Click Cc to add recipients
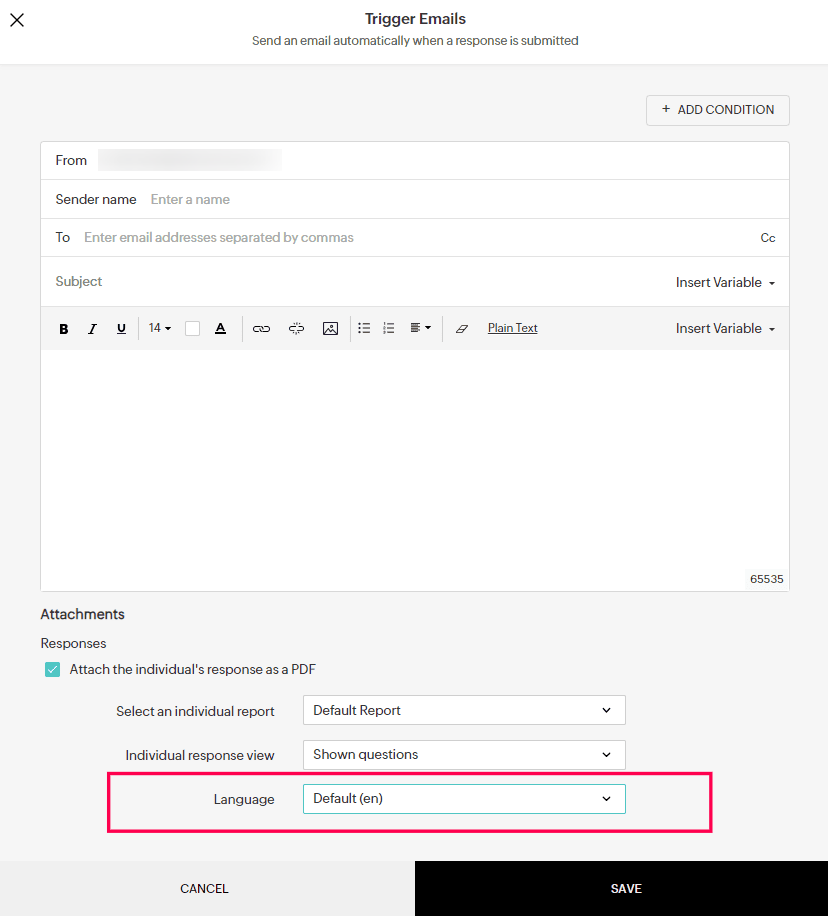 pos(768,238)
